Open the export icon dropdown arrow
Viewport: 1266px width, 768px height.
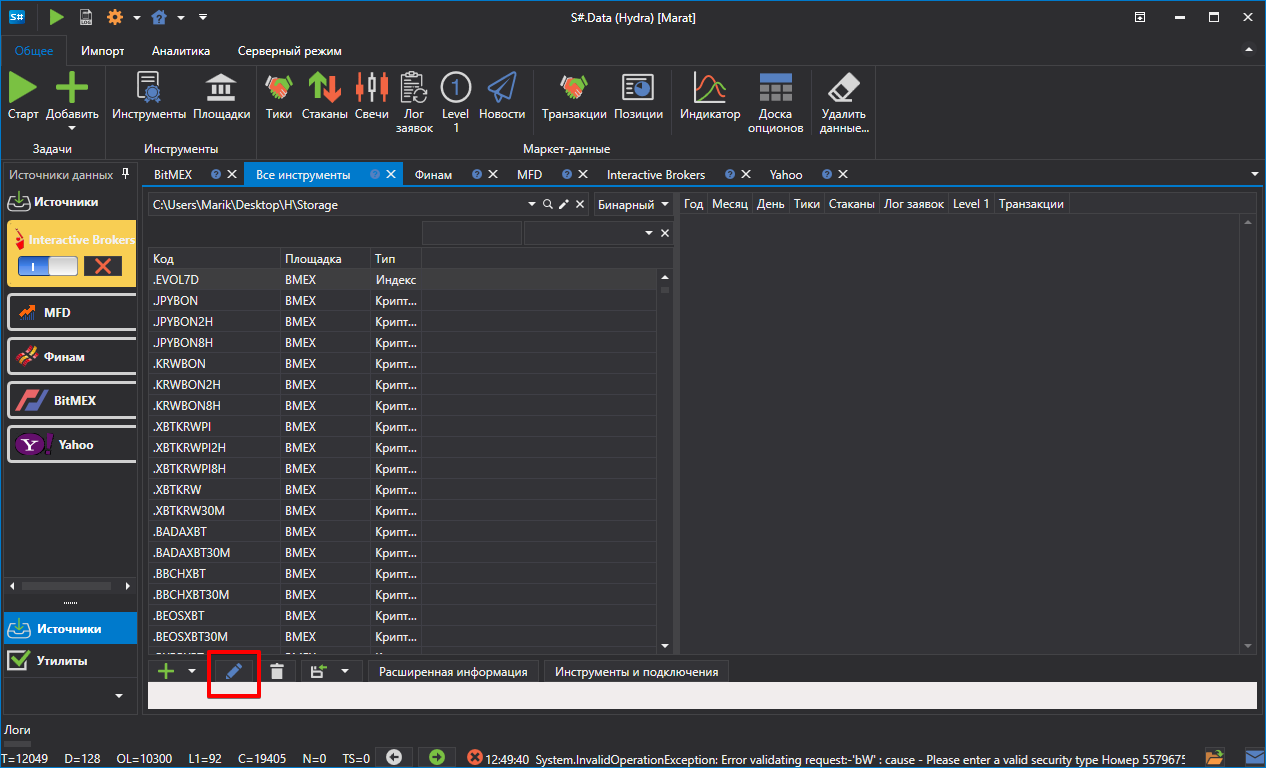[345, 672]
